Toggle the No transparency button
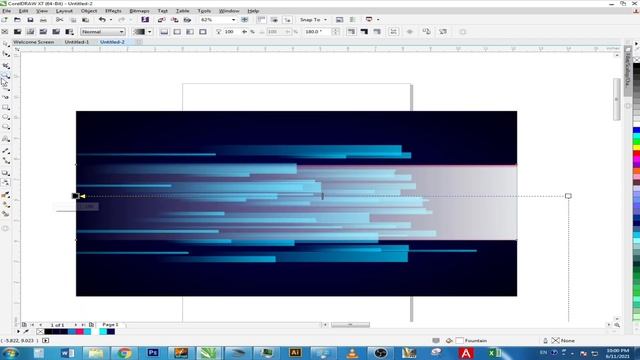The width and height of the screenshot is (640, 360). point(4,31)
